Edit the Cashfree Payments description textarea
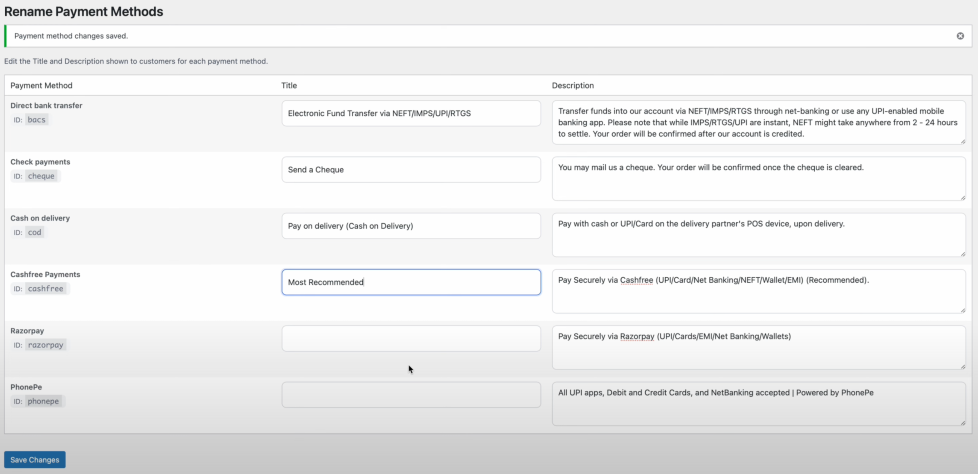This screenshot has width=978, height=474. (758, 291)
